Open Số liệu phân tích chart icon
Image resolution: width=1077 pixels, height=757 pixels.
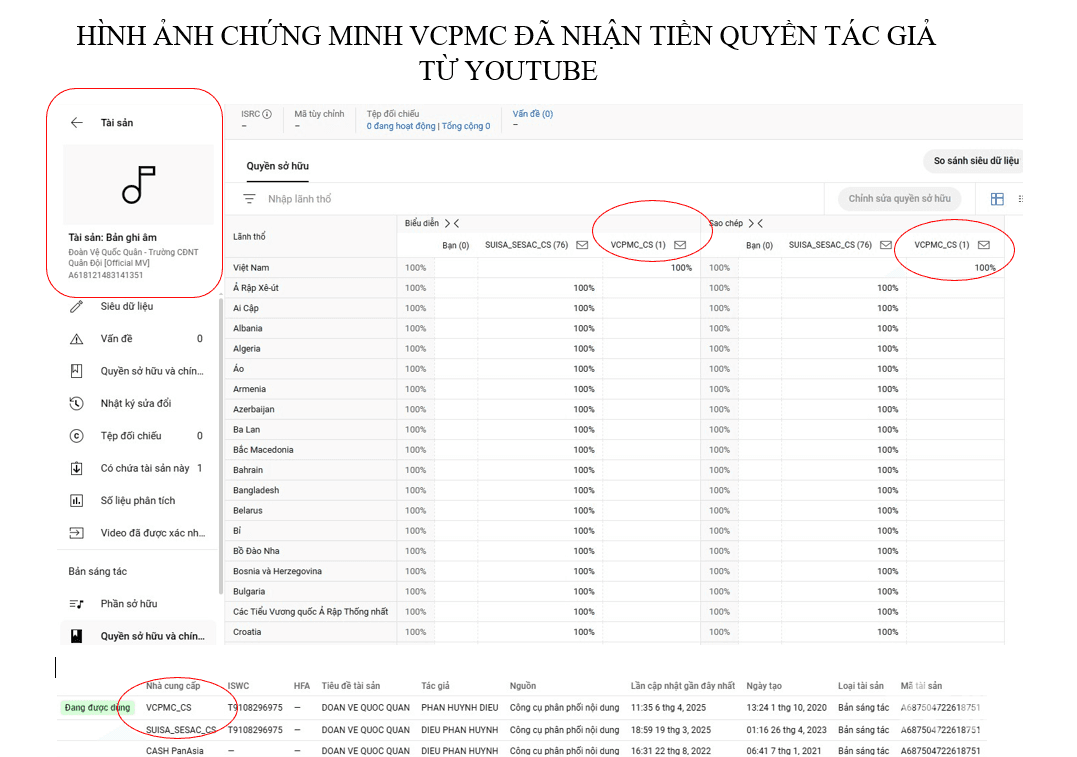pos(76,501)
